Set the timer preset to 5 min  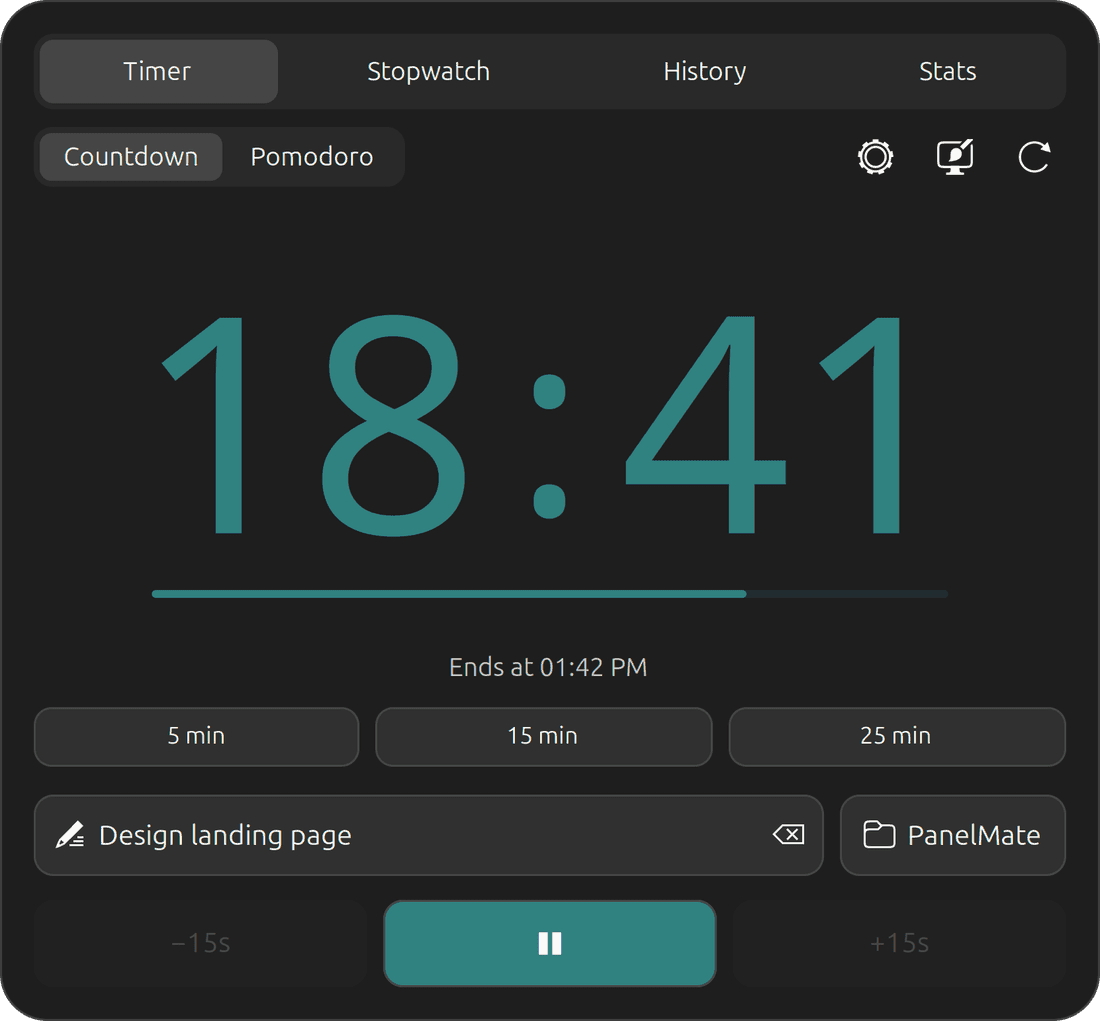pos(196,736)
